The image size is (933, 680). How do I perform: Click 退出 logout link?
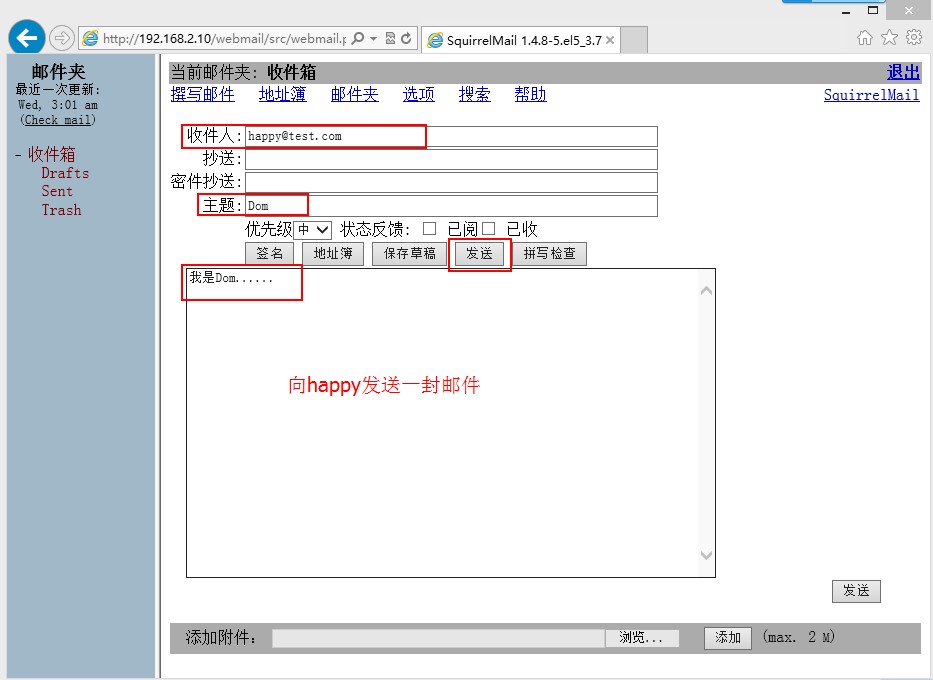pyautogui.click(x=903, y=73)
